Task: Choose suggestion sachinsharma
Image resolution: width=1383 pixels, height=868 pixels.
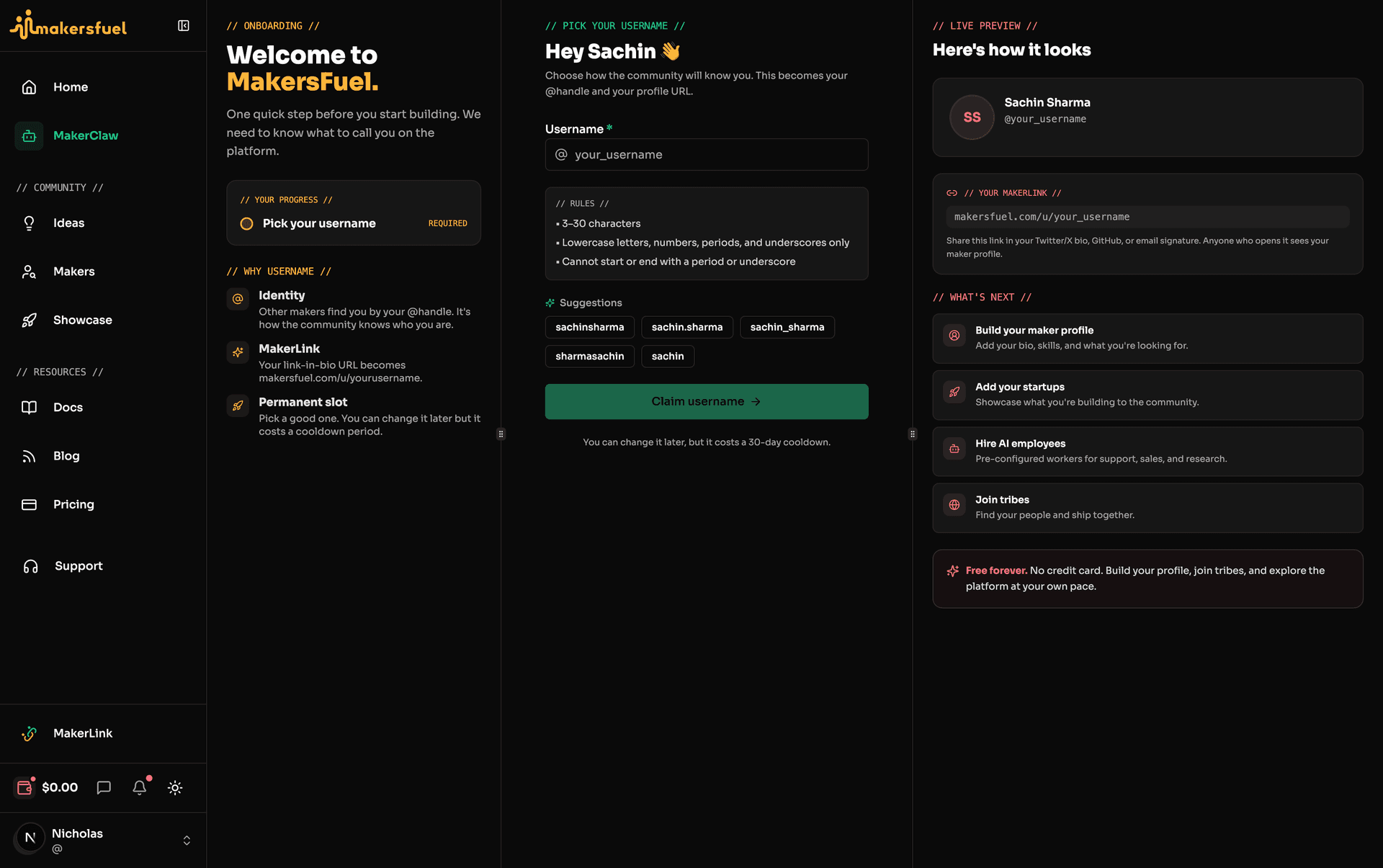Action: click(590, 327)
